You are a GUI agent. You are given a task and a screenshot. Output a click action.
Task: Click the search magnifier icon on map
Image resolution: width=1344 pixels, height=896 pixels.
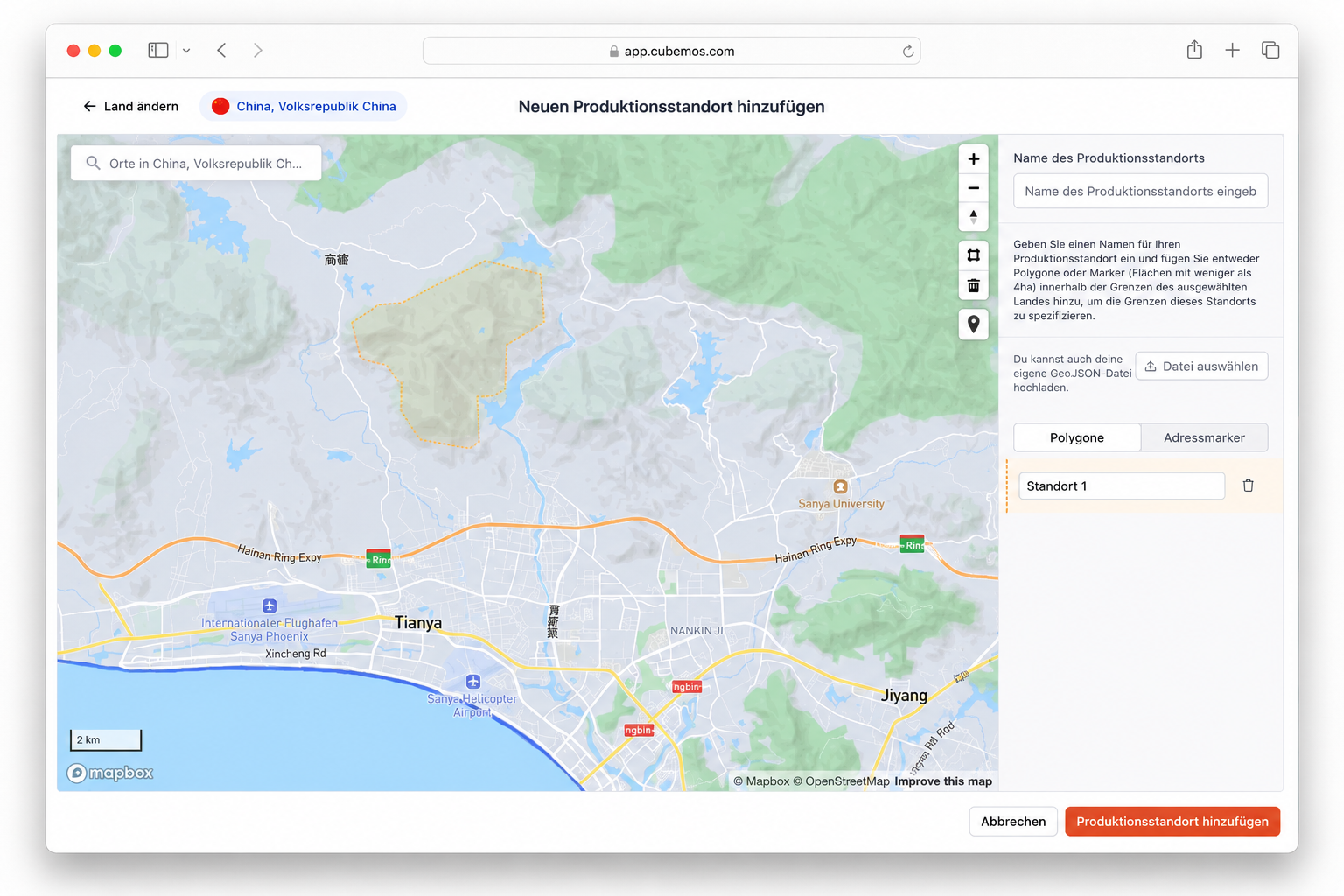click(93, 163)
